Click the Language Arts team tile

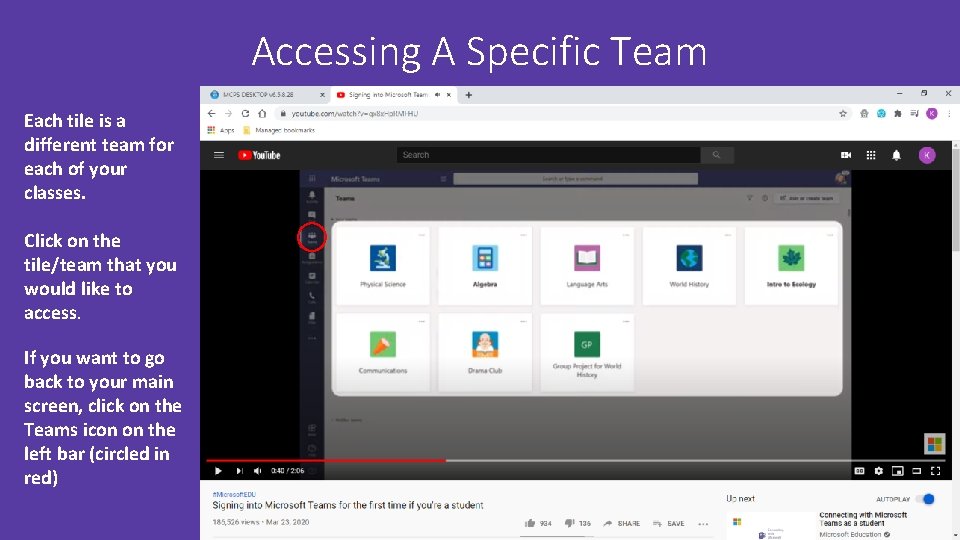coord(587,266)
